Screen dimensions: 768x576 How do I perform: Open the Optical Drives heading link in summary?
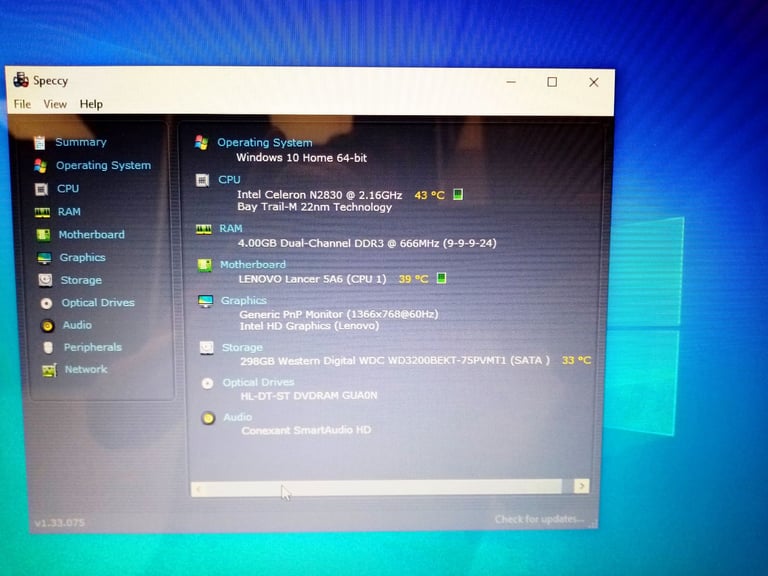point(258,382)
